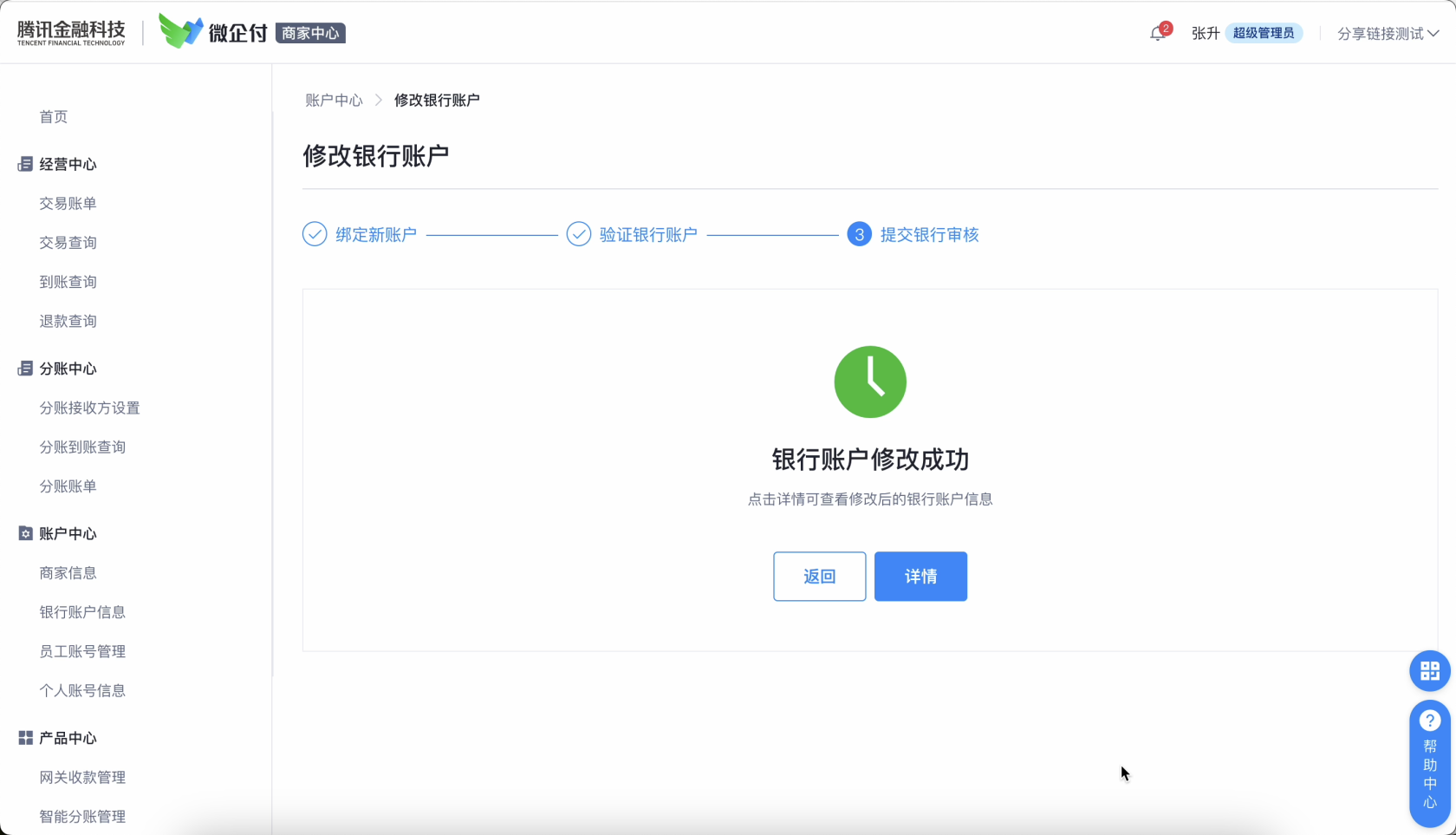The height and width of the screenshot is (835, 1456).
Task: Click the step 3 number circle
Action: point(859,234)
